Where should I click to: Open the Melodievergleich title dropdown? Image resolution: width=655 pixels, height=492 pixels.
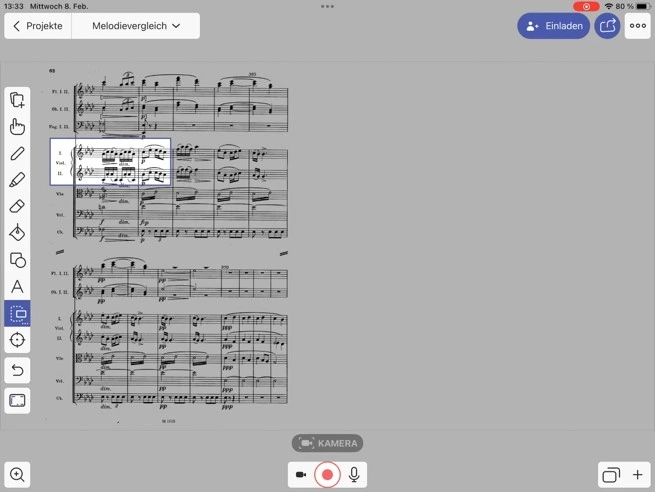(x=136, y=26)
